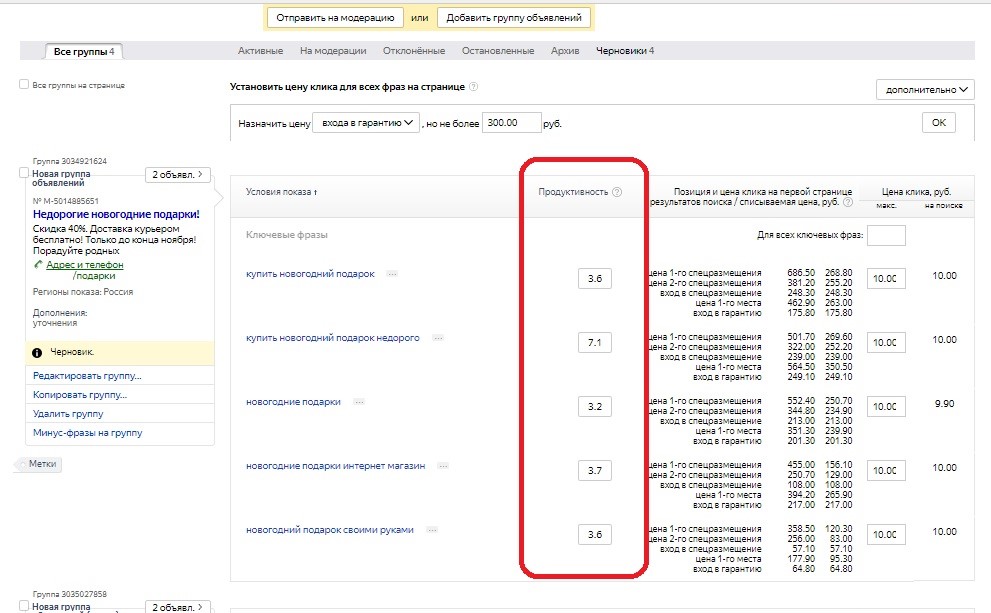Image resolution: width=991 pixels, height=613 pixels.
Task: Click keyword новогодние подарки
Action: [x=293, y=402]
